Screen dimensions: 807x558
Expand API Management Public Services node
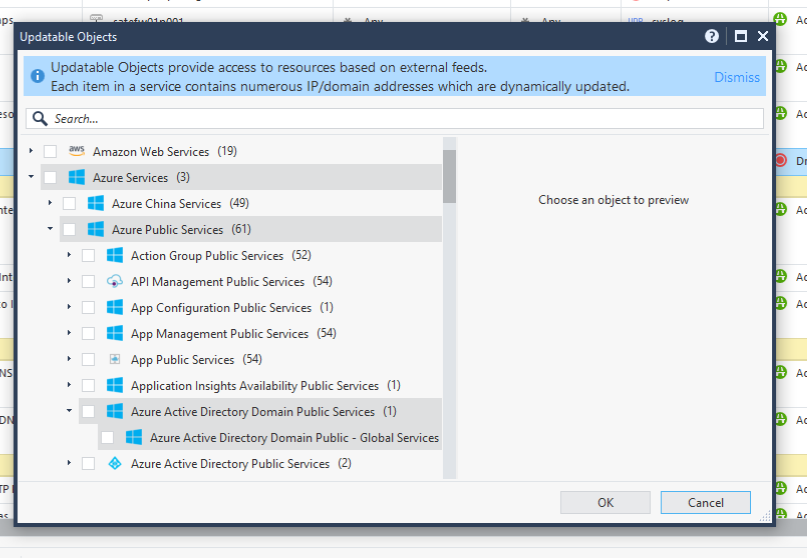coord(69,281)
